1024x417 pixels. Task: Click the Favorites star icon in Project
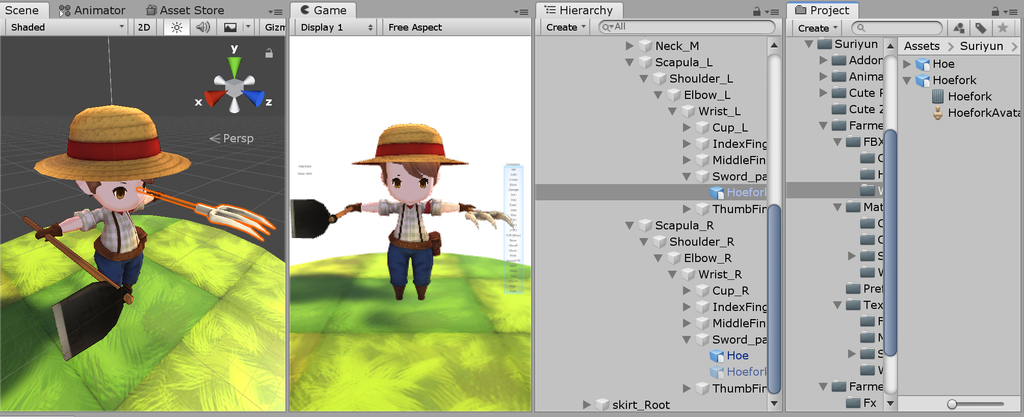[1002, 28]
